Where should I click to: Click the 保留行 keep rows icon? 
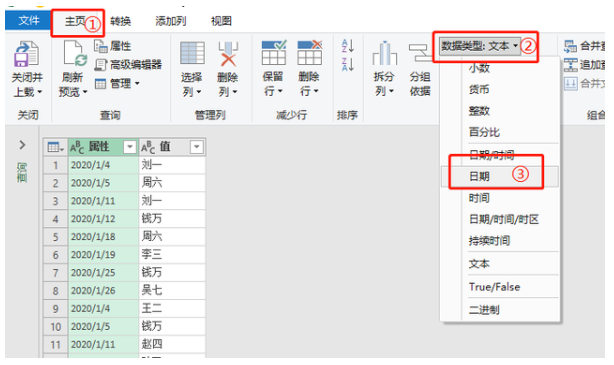tap(274, 52)
